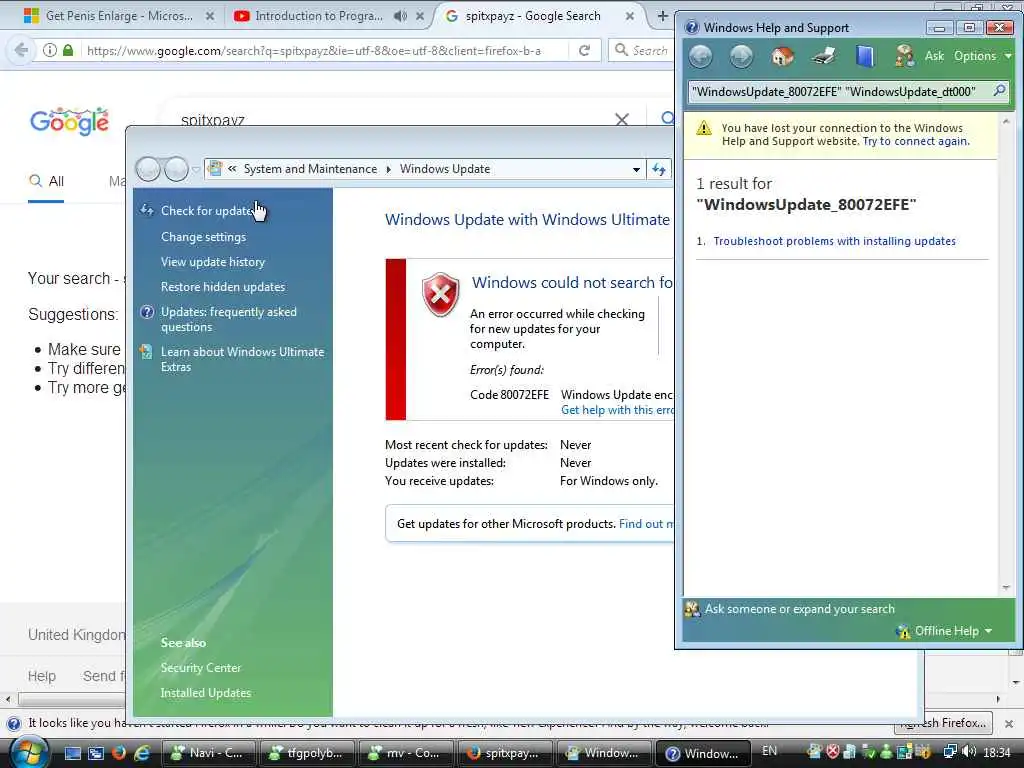The height and width of the screenshot is (768, 1024).
Task: Open Security Center under See also
Action: [200, 667]
